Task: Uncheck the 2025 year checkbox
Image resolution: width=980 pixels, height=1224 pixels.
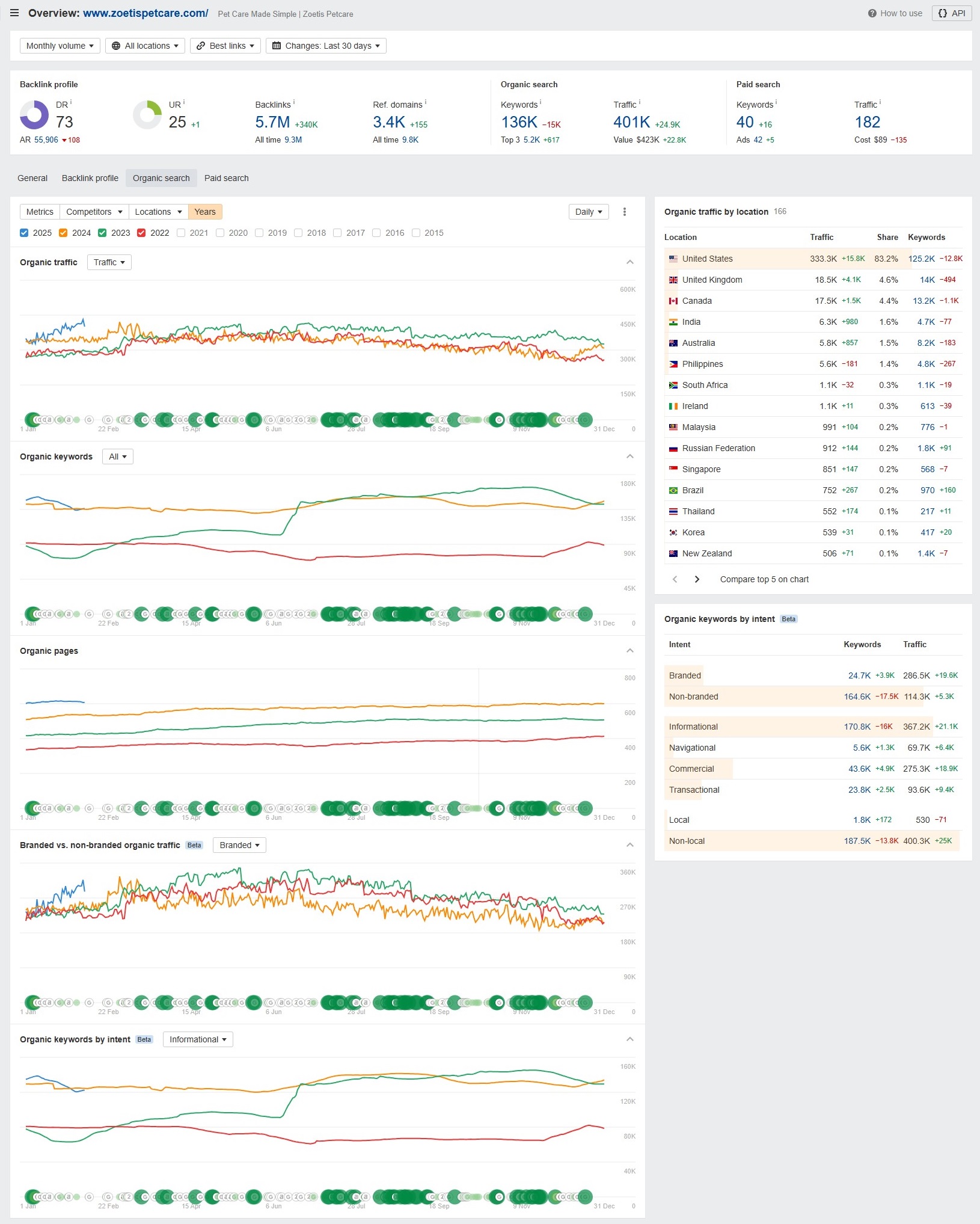Action: coord(24,233)
